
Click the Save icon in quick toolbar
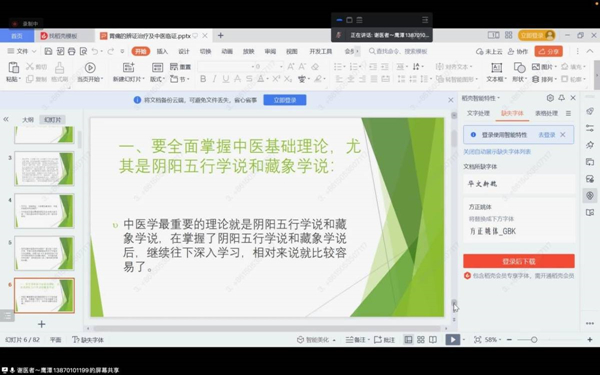click(x=48, y=51)
